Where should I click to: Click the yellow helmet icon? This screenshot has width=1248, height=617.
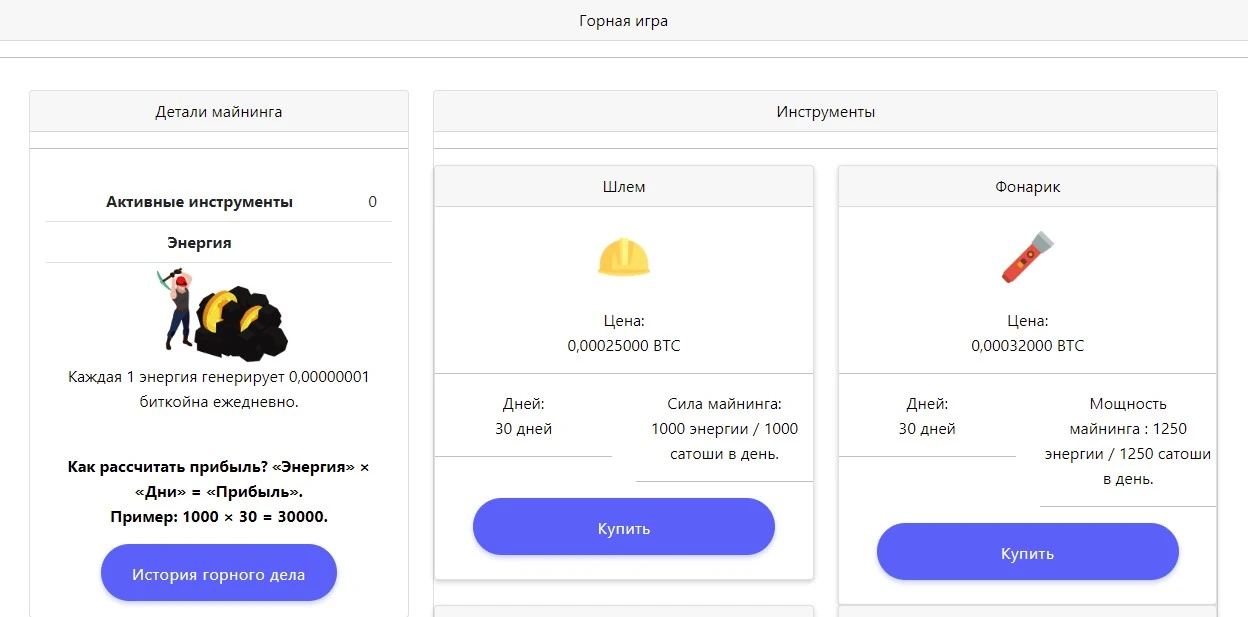tap(624, 257)
